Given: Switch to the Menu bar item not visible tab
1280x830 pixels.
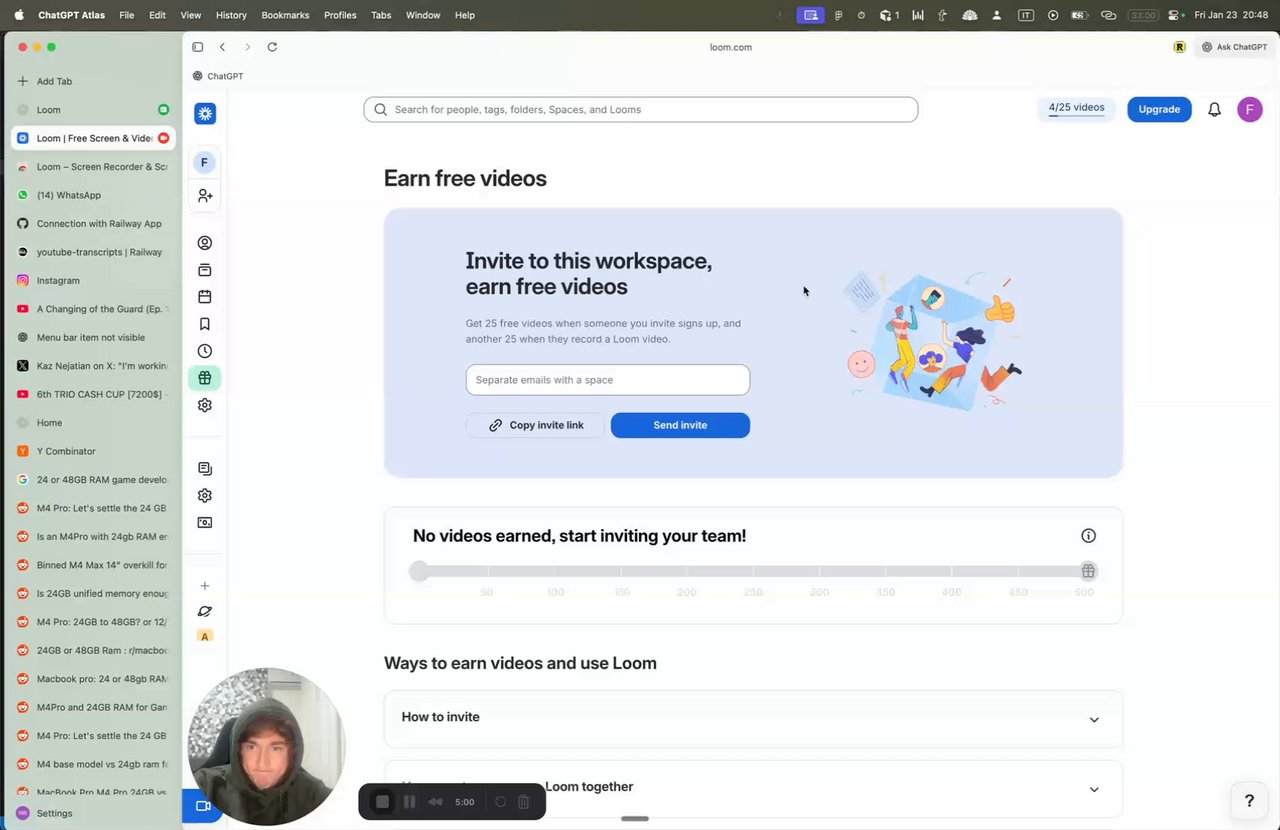Looking at the screenshot, I should pos(94,338).
